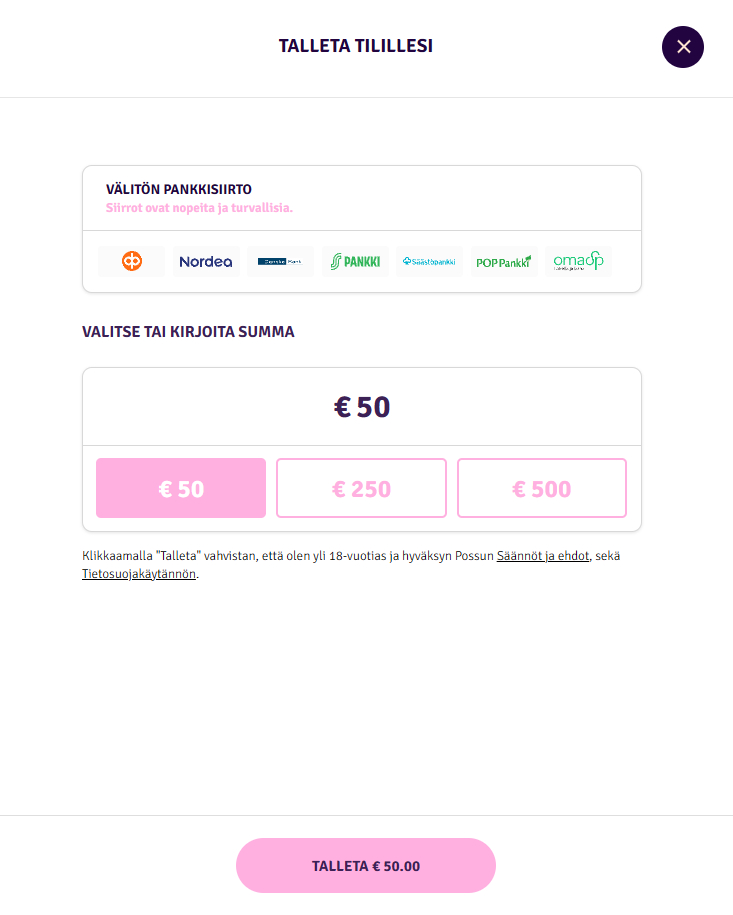
Task: Choose Nordea as the bank
Action: coord(206,261)
